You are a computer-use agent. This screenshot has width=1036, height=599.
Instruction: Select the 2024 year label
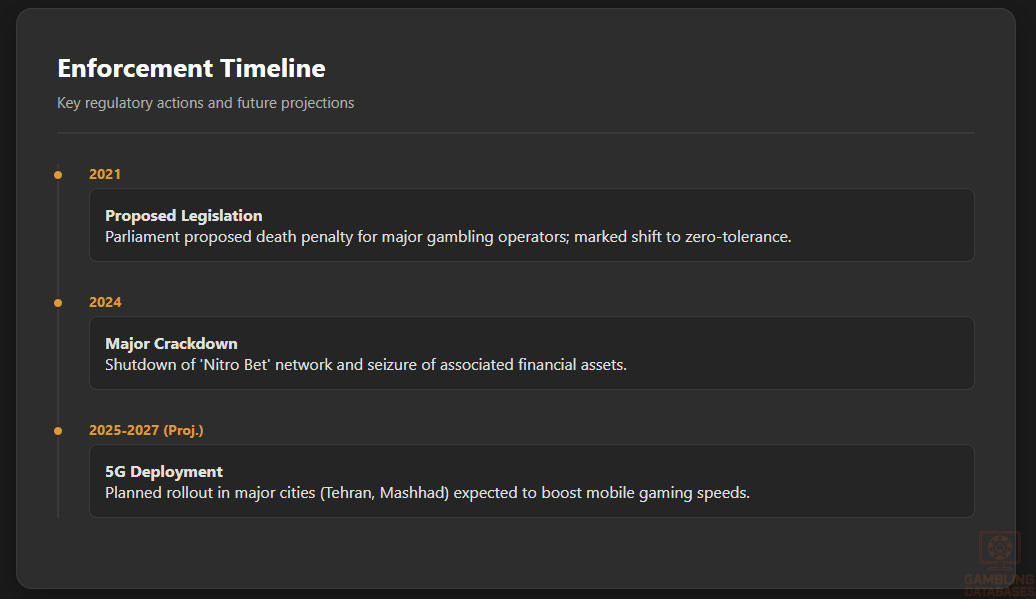point(105,302)
